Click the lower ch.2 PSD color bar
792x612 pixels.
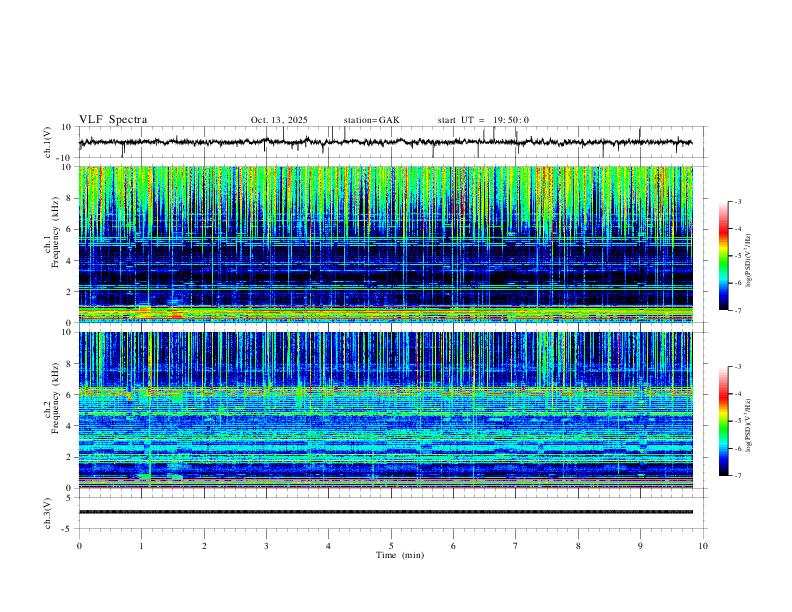[x=723, y=421]
